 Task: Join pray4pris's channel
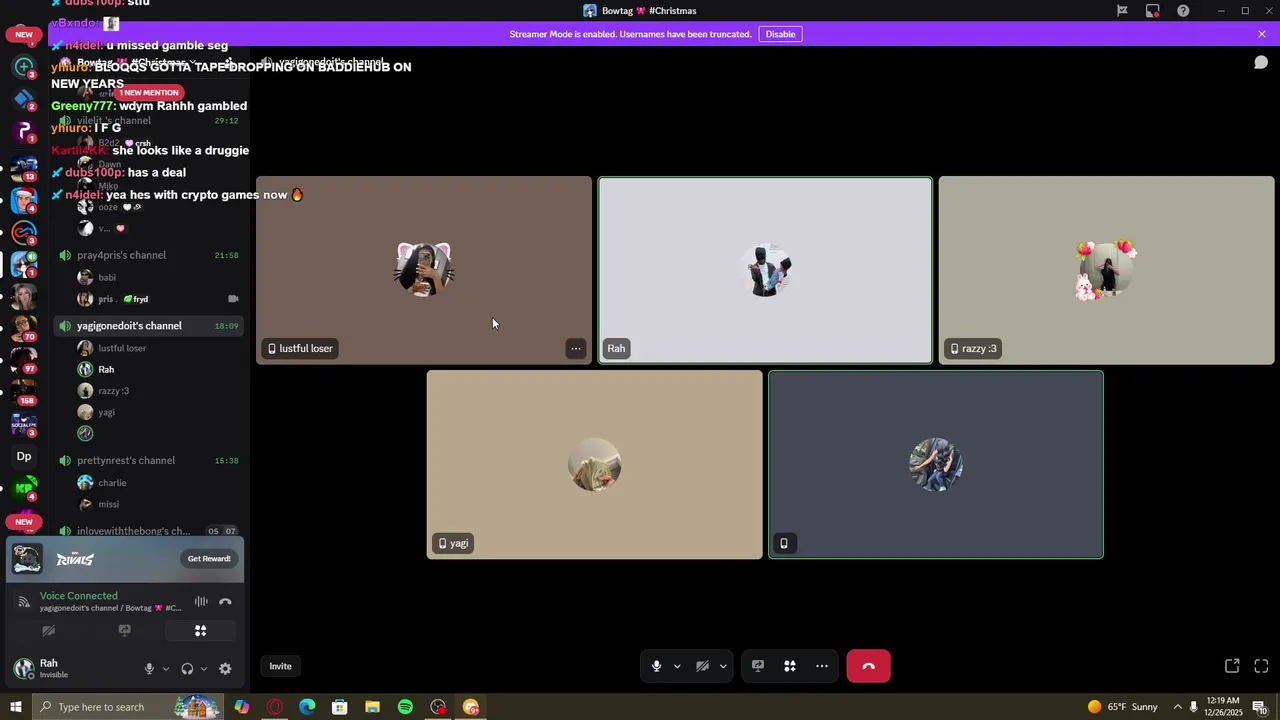pos(148,255)
